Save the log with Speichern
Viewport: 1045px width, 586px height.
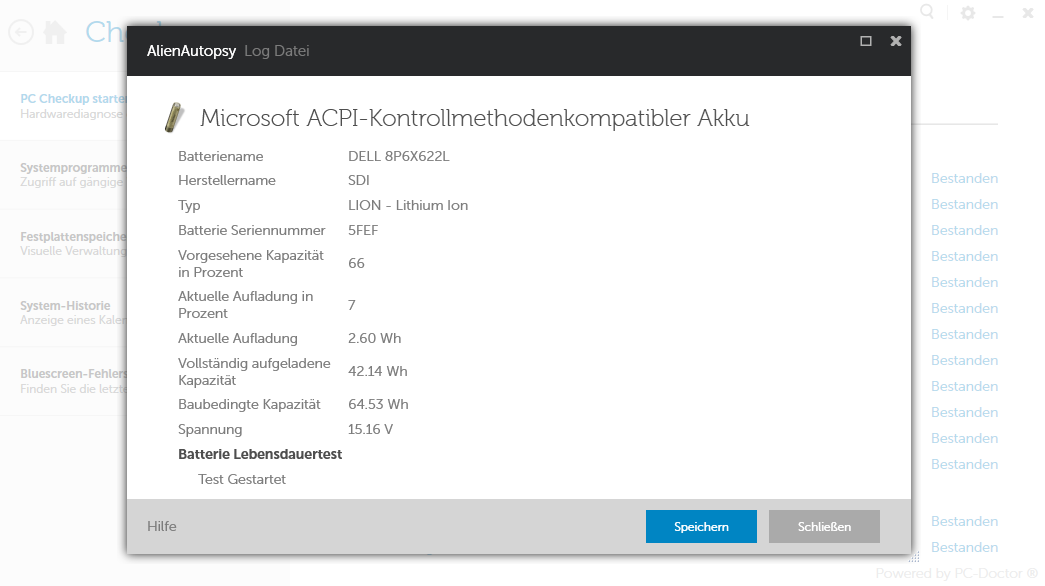[x=701, y=526]
